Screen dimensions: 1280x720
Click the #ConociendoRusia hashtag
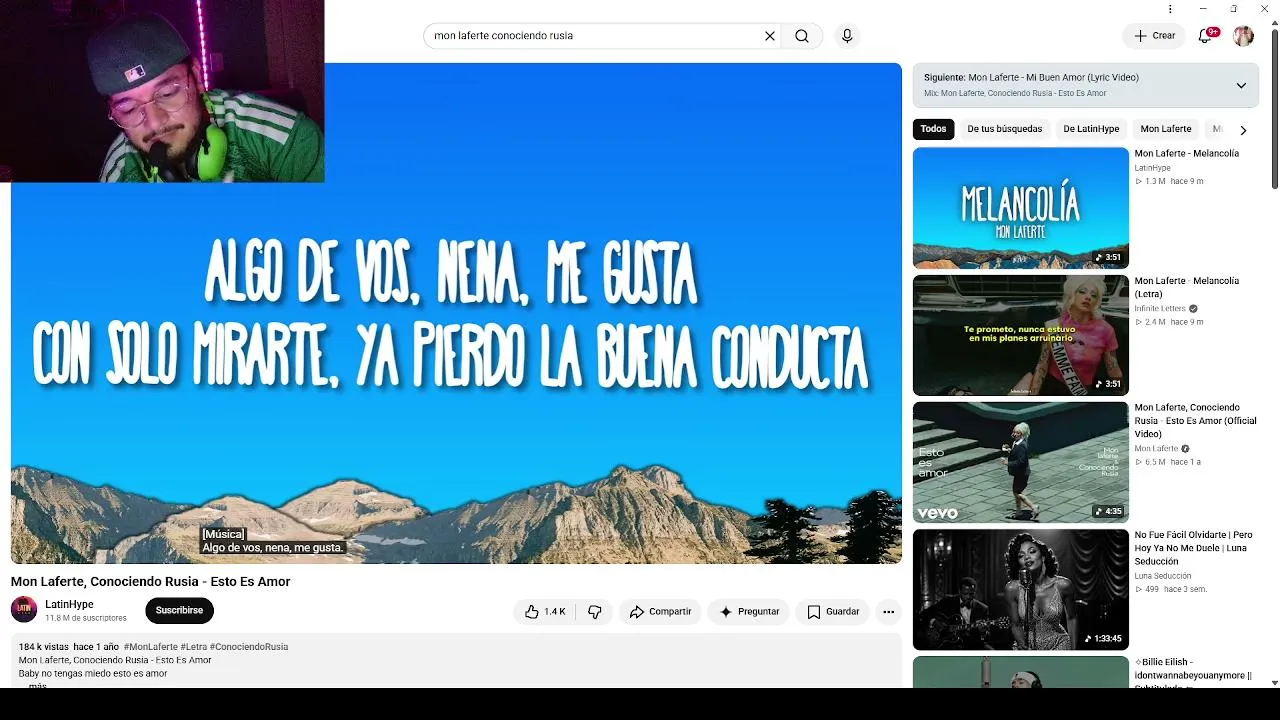pos(249,647)
